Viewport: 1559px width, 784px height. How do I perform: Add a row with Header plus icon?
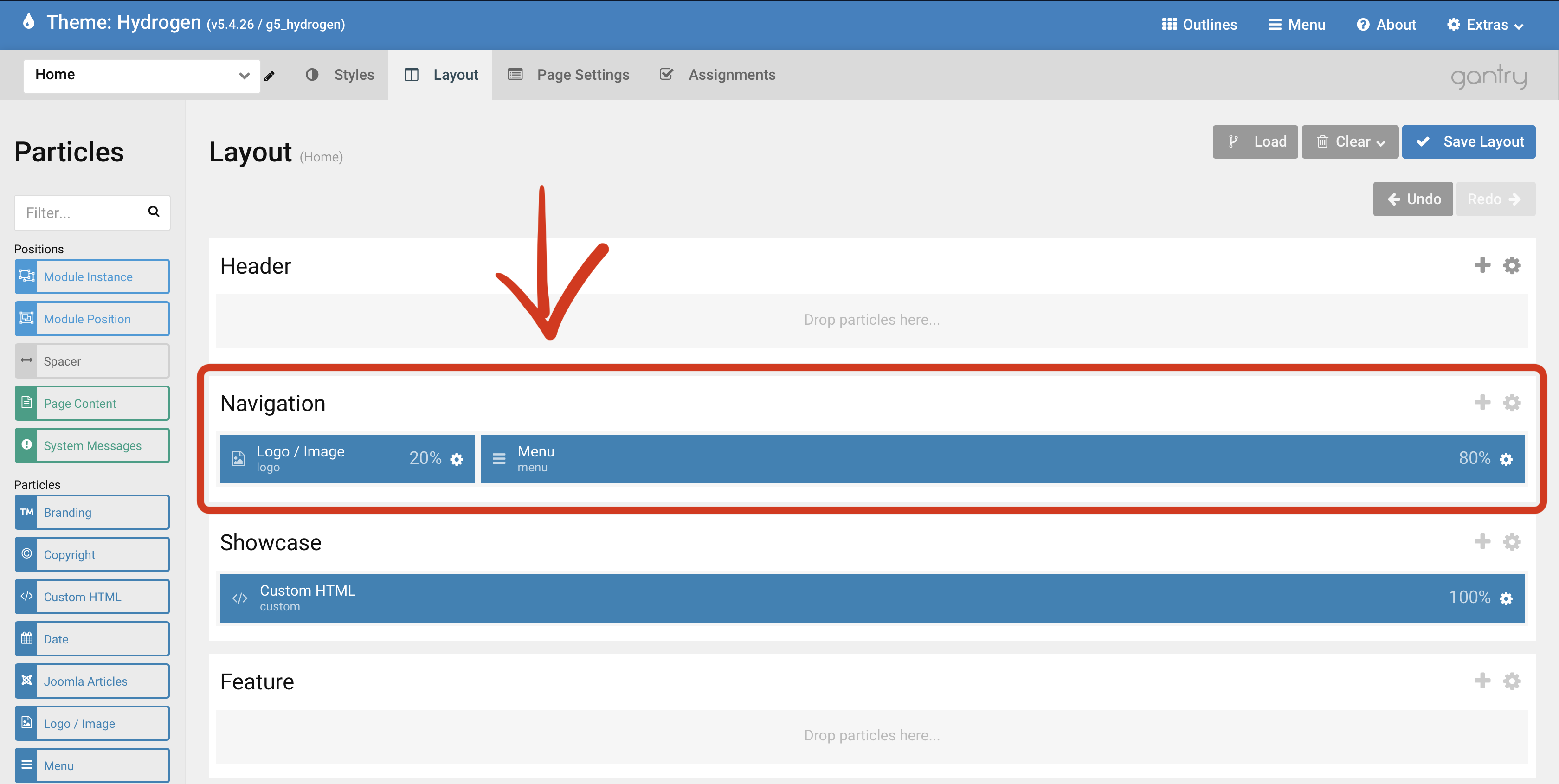(1482, 265)
